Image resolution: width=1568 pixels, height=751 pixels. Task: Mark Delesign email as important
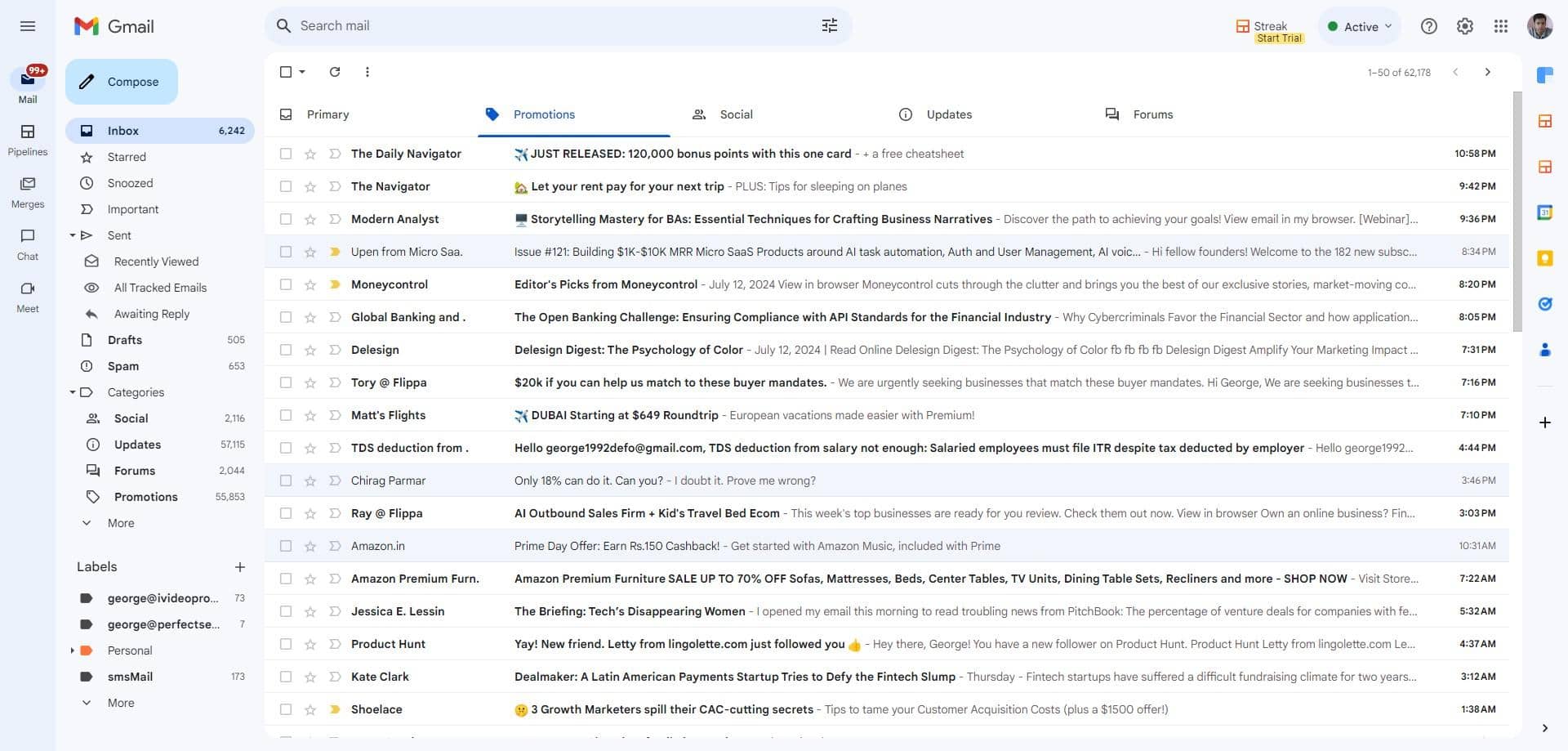pyautogui.click(x=335, y=350)
